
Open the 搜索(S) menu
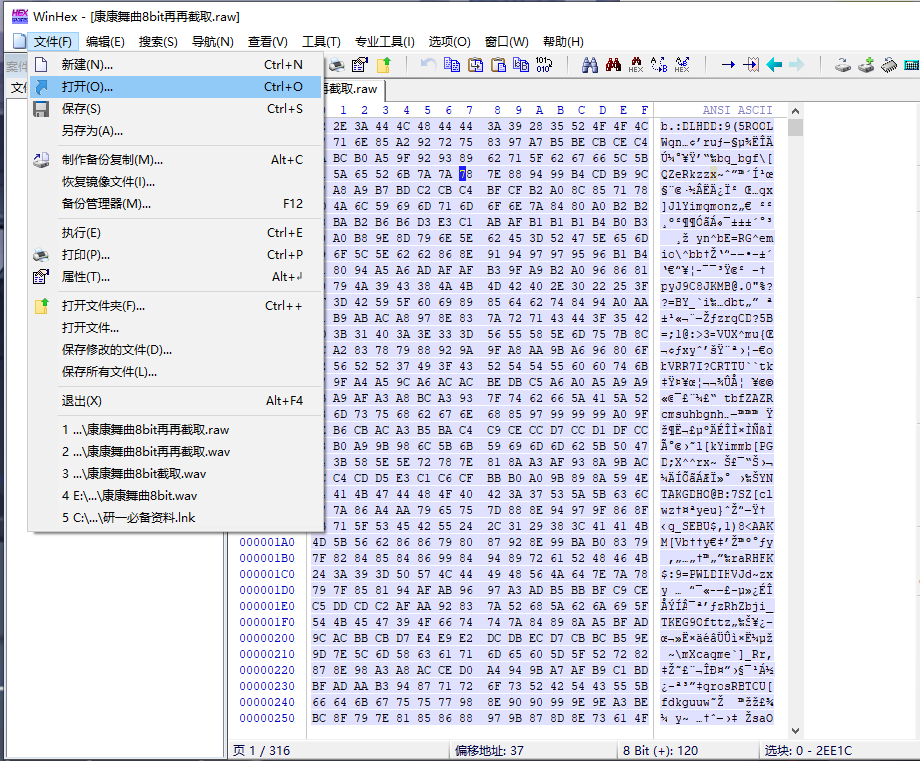click(158, 42)
